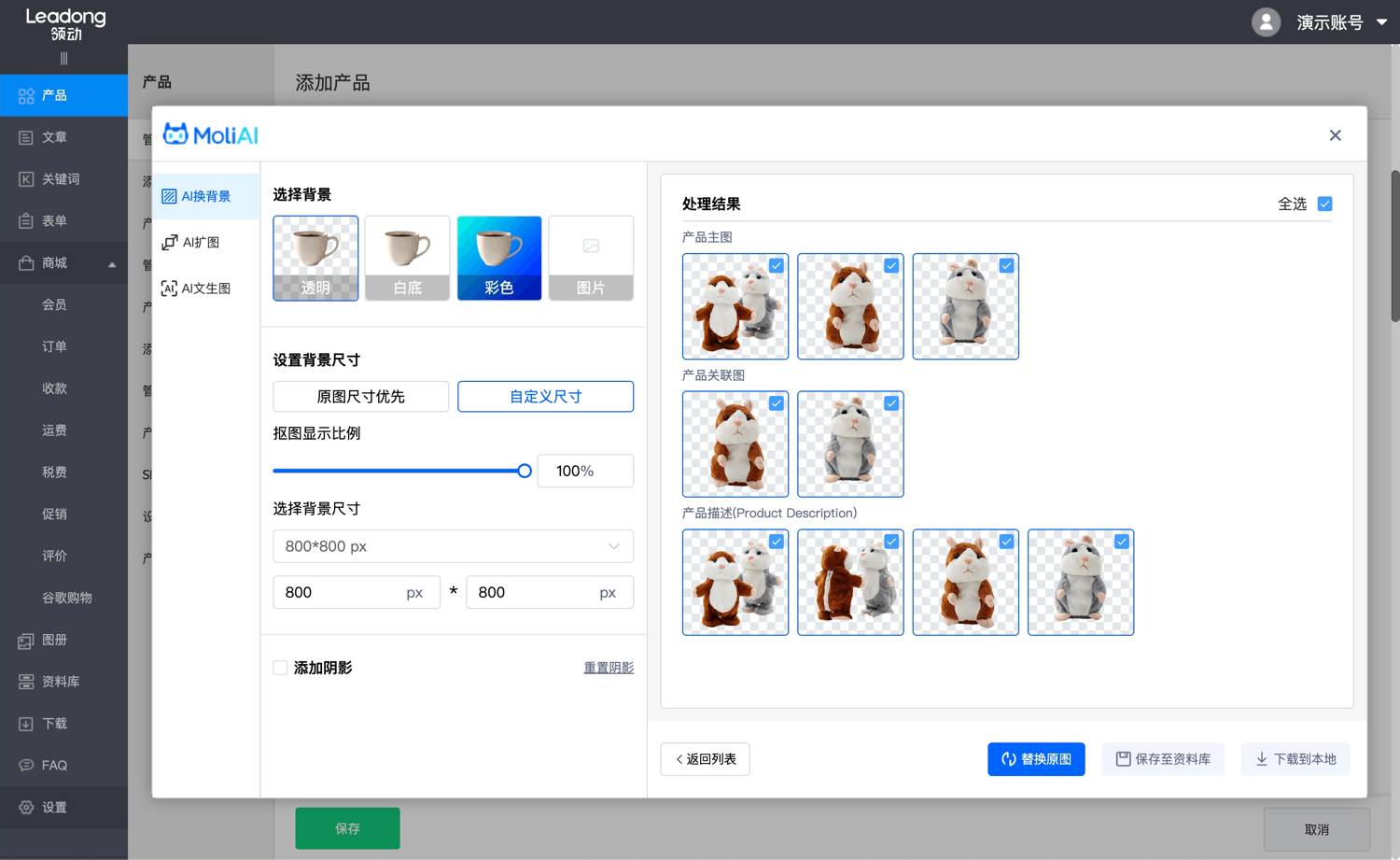1400x860 pixels.
Task: Enable the 添加阴影 checkbox
Action: pyautogui.click(x=280, y=668)
